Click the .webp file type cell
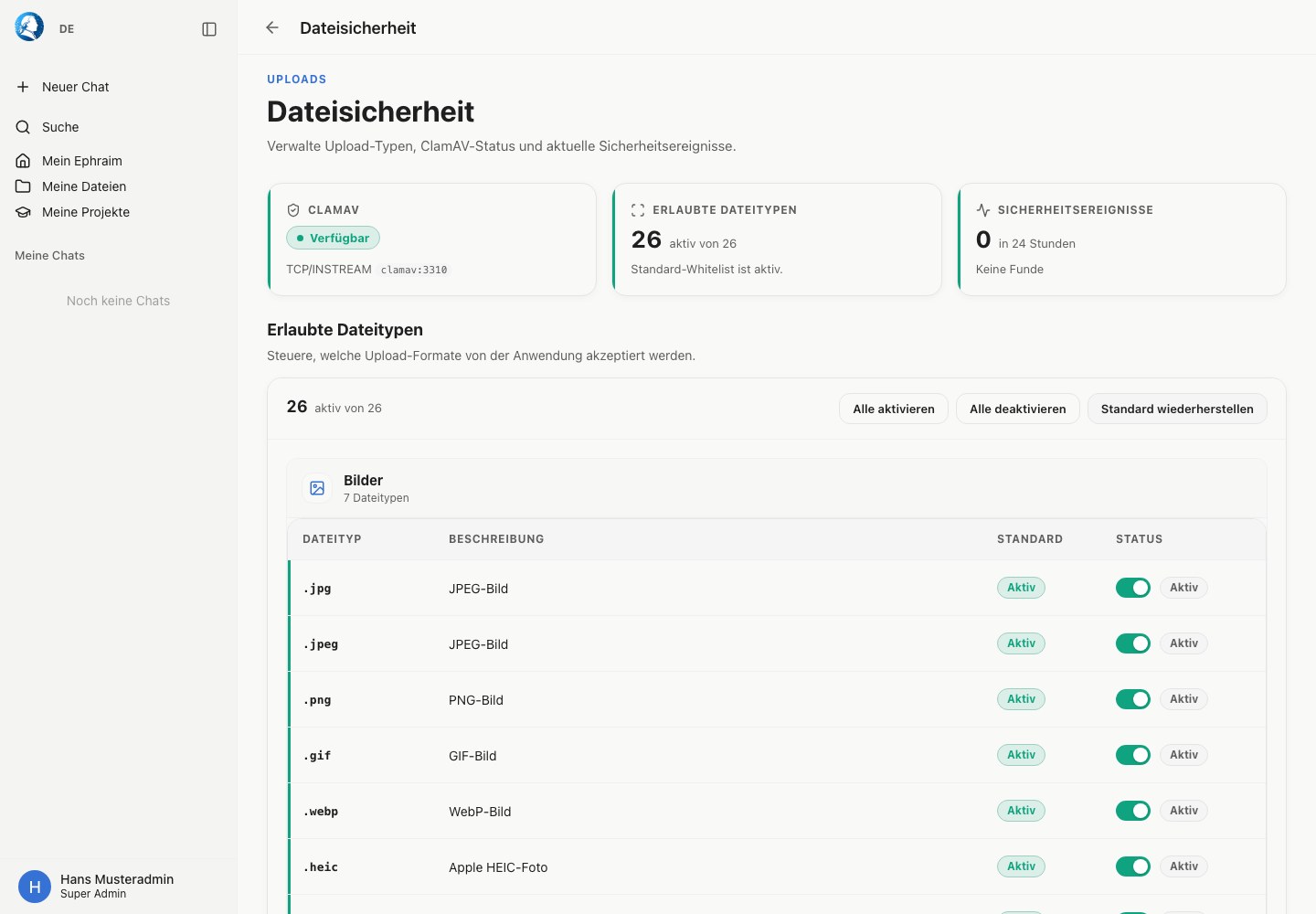The width and height of the screenshot is (1316, 914). [x=320, y=812]
